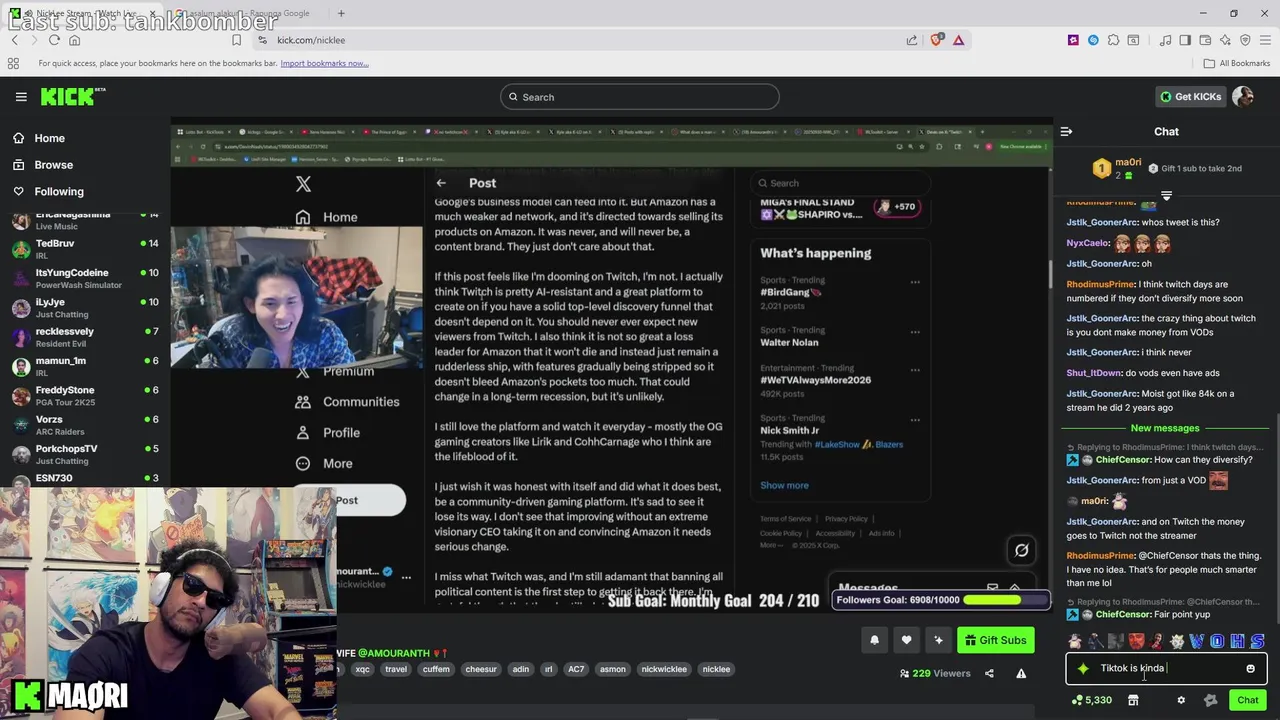Open mamun_1m channel in Following list
The height and width of the screenshot is (720, 1280).
[x=85, y=366]
